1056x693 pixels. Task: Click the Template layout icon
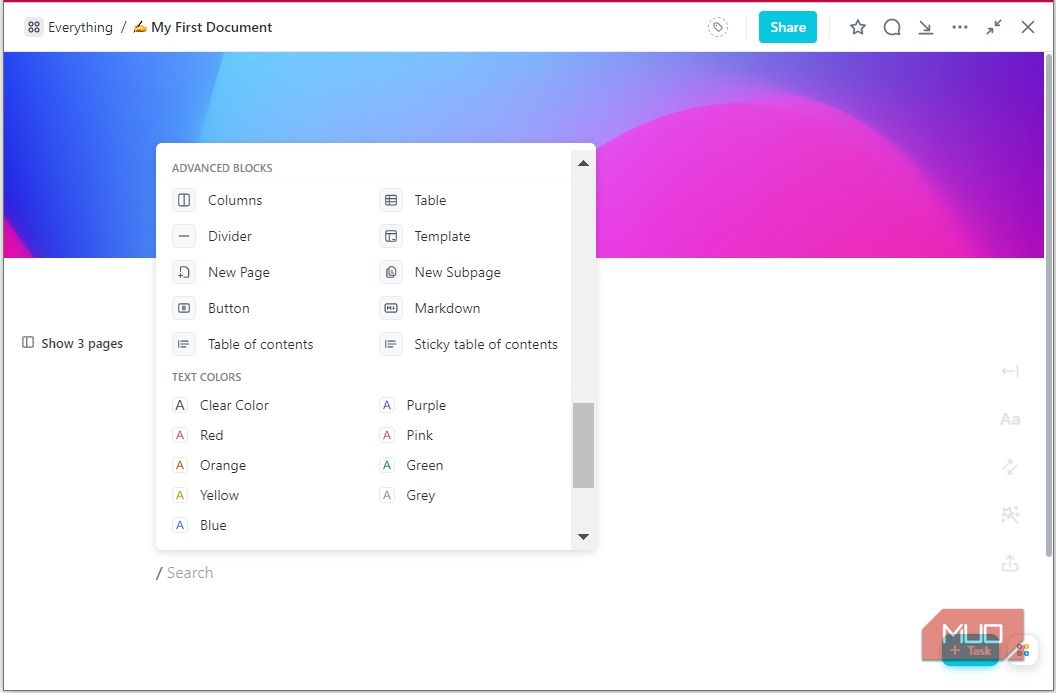click(x=391, y=236)
